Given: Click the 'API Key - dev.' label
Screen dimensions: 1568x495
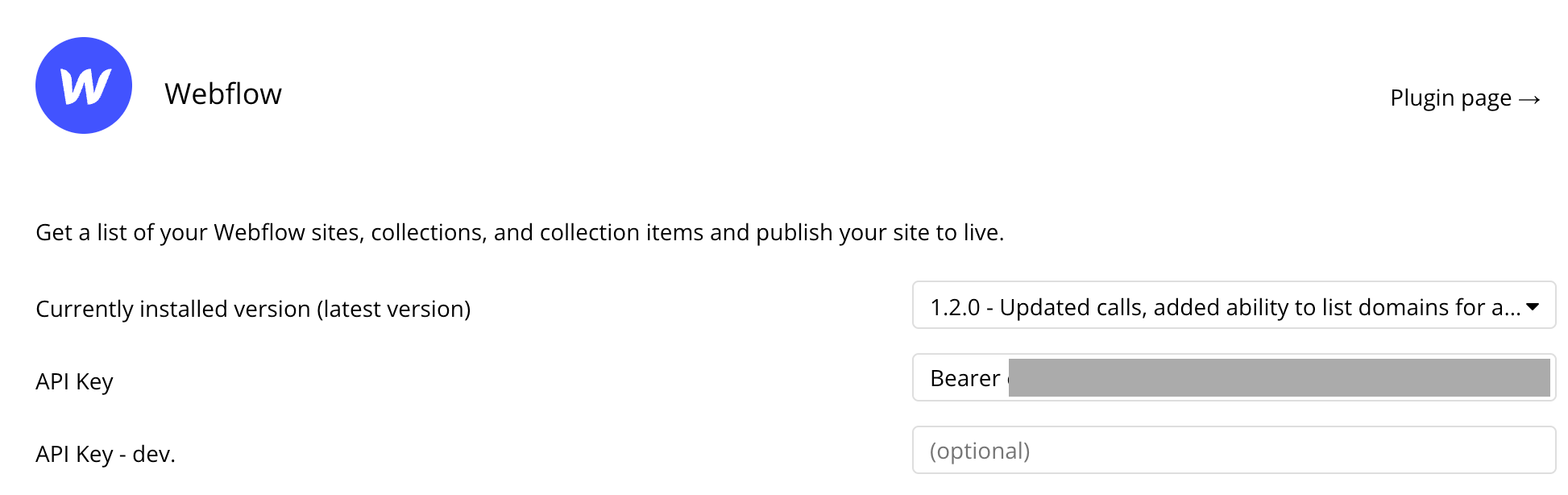Looking at the screenshot, I should point(106,454).
